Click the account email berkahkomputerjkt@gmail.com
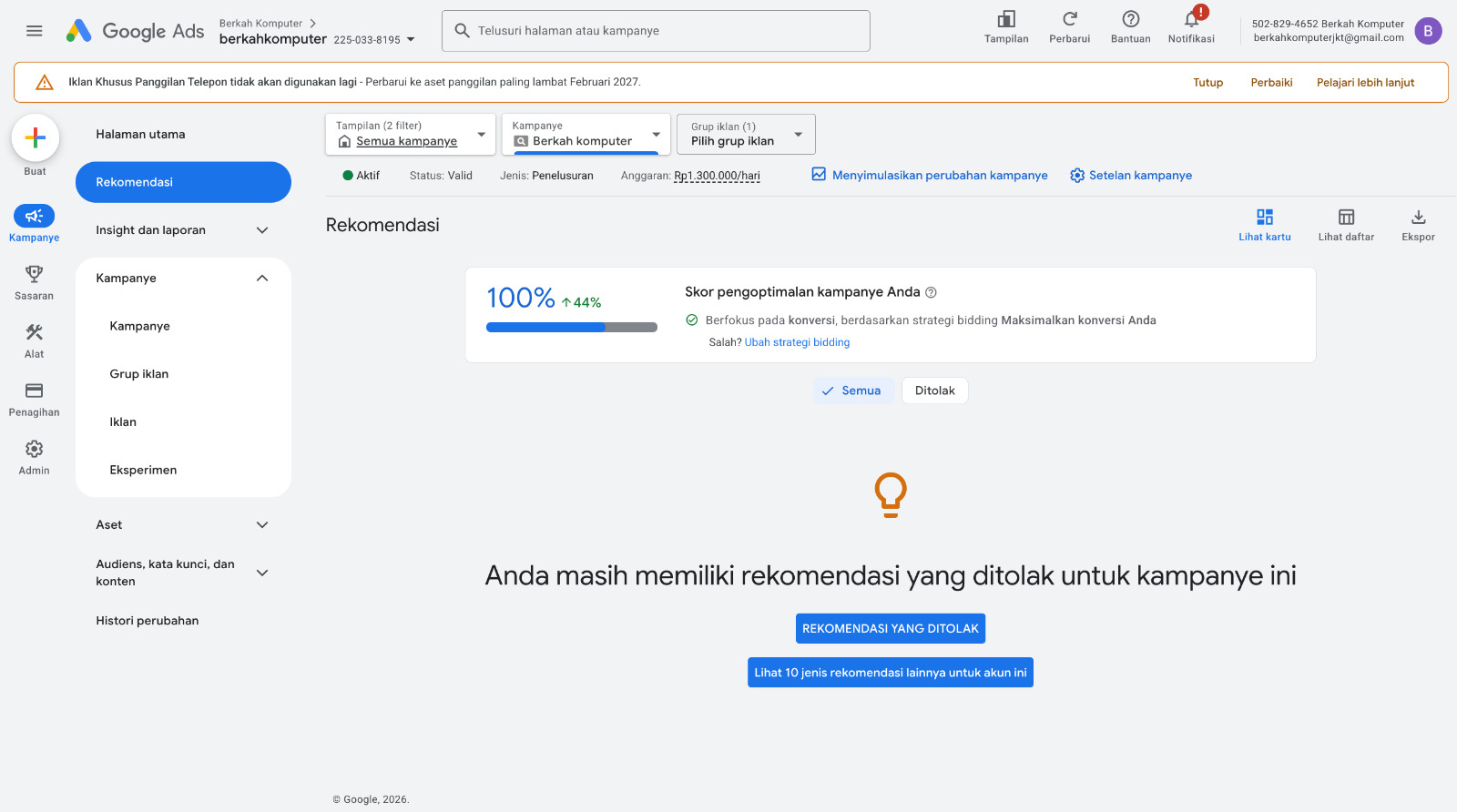This screenshot has height=812, width=1457. coord(1329,38)
